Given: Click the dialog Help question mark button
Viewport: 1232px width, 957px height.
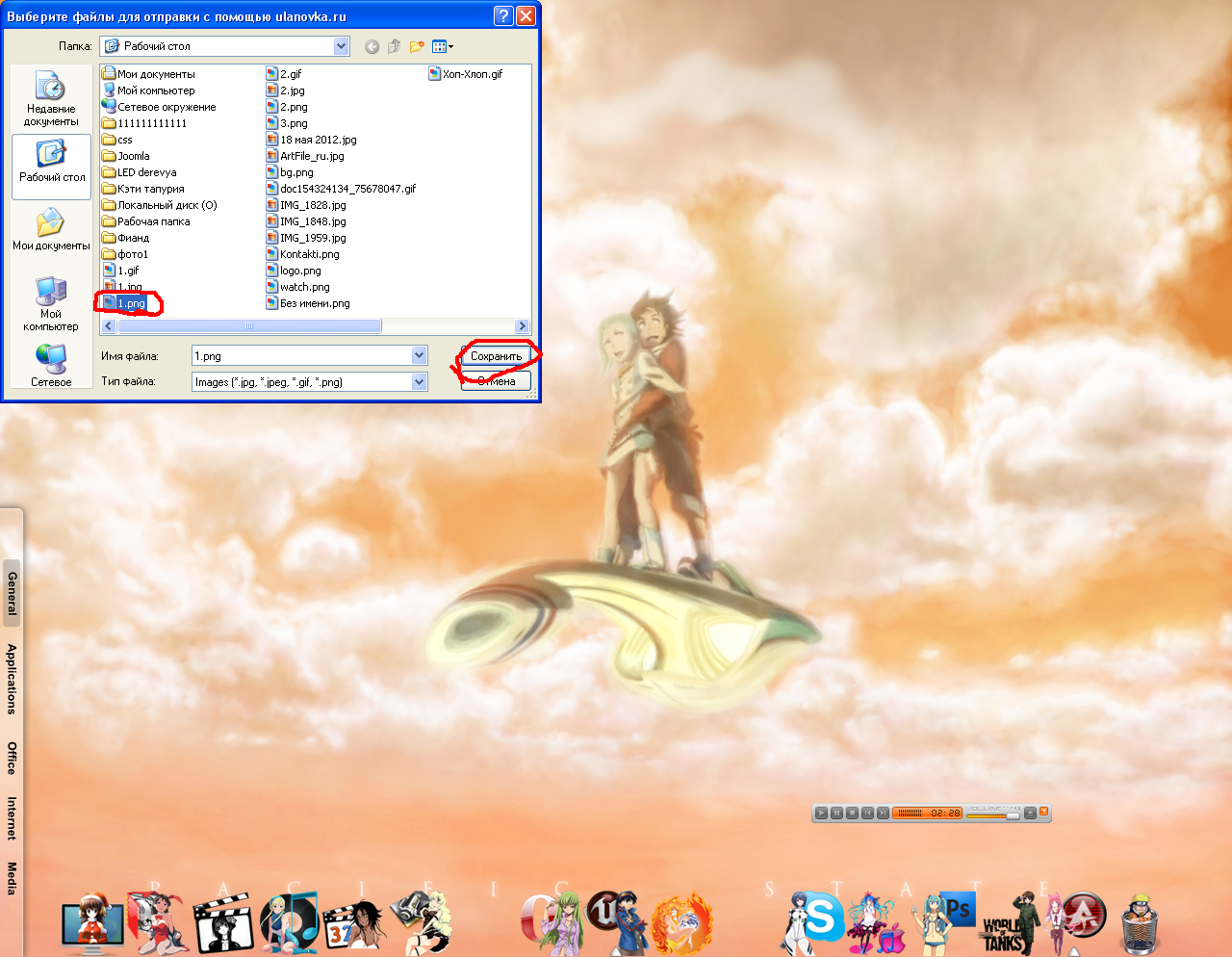Looking at the screenshot, I should (x=503, y=15).
